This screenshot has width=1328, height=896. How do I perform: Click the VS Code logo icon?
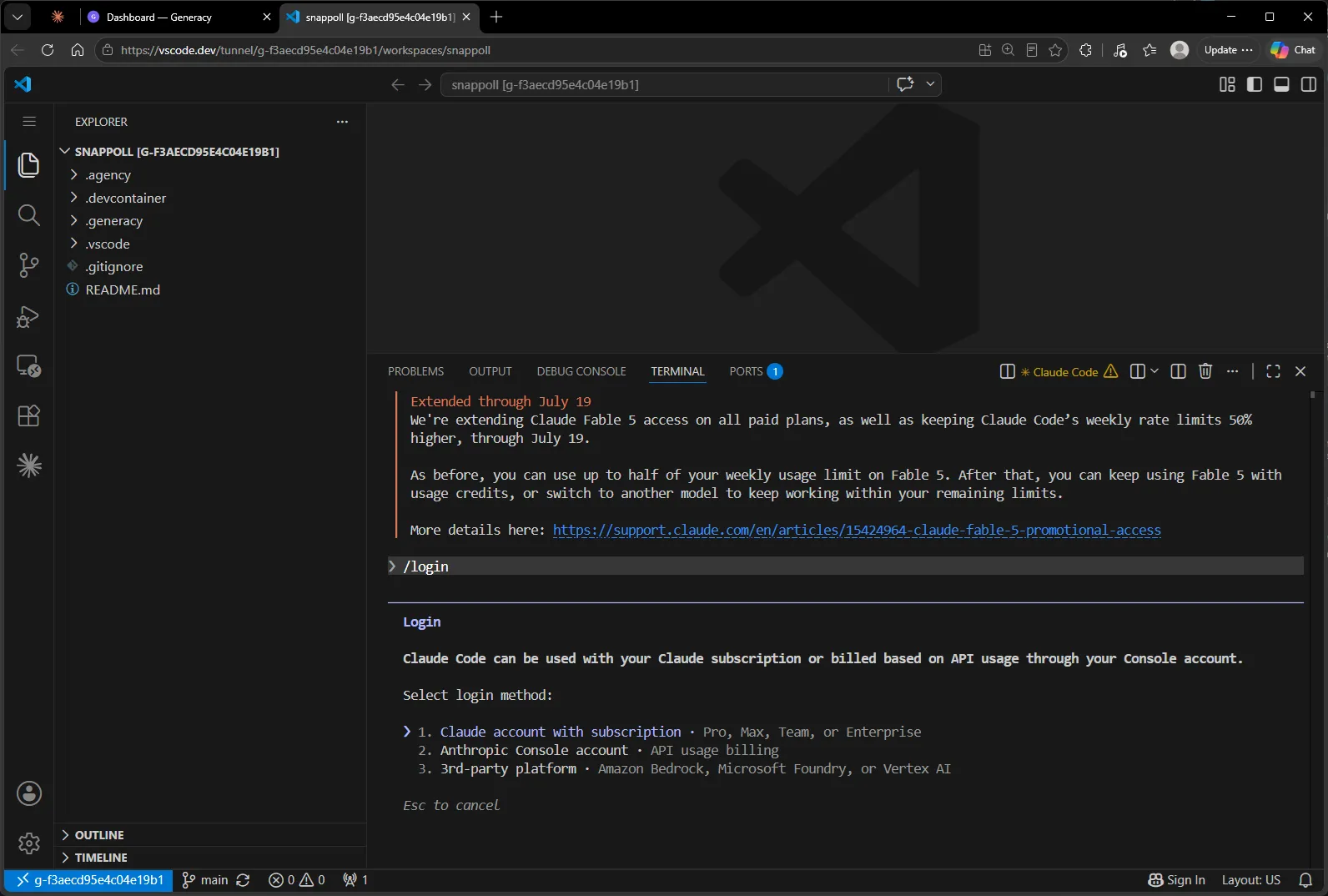(23, 84)
